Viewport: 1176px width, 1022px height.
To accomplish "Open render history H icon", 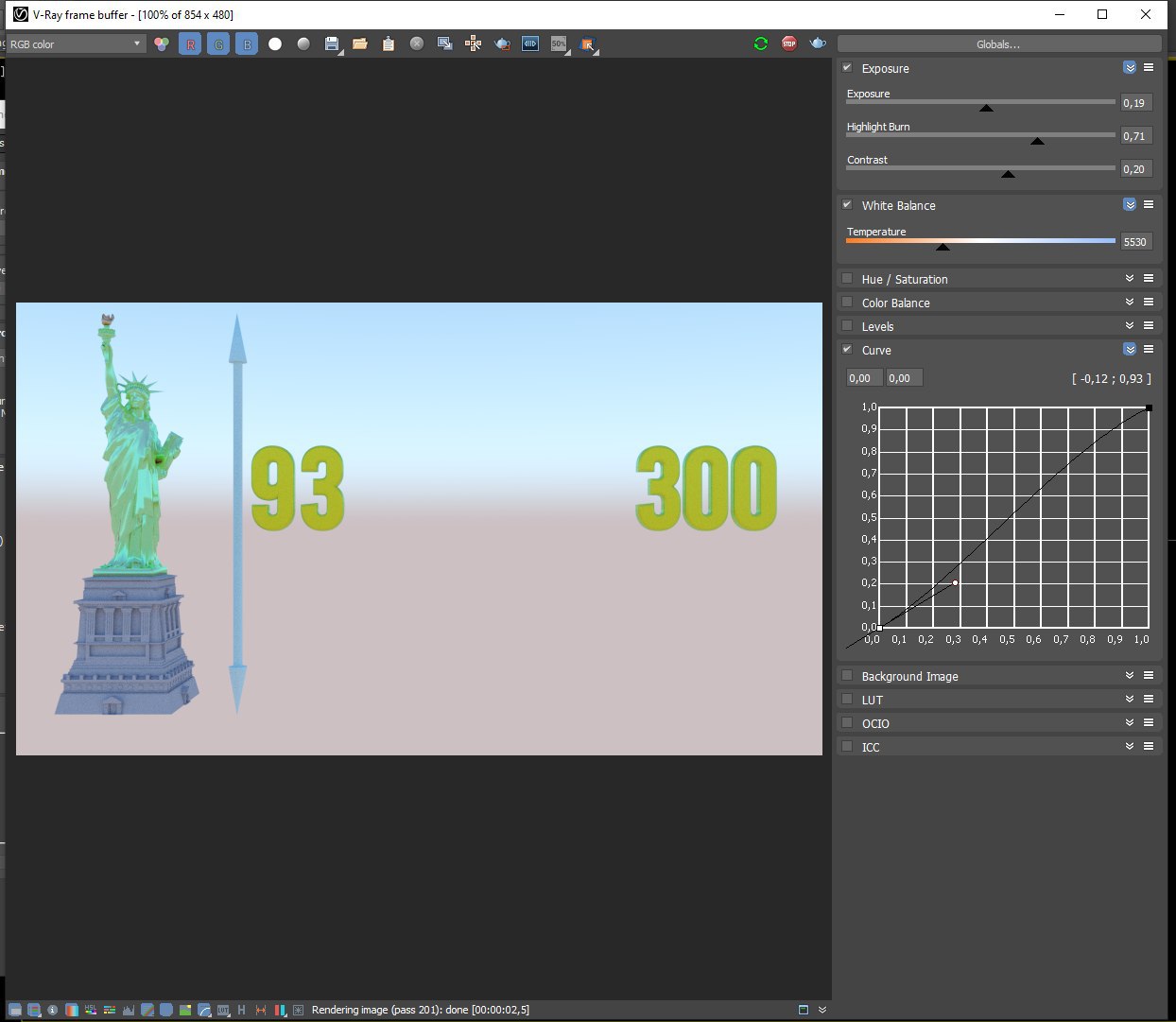I will pyautogui.click(x=242, y=1010).
